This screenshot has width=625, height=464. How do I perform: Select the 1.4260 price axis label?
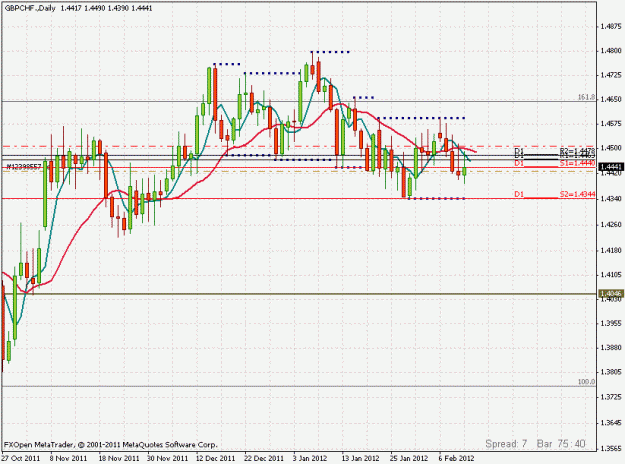click(611, 225)
